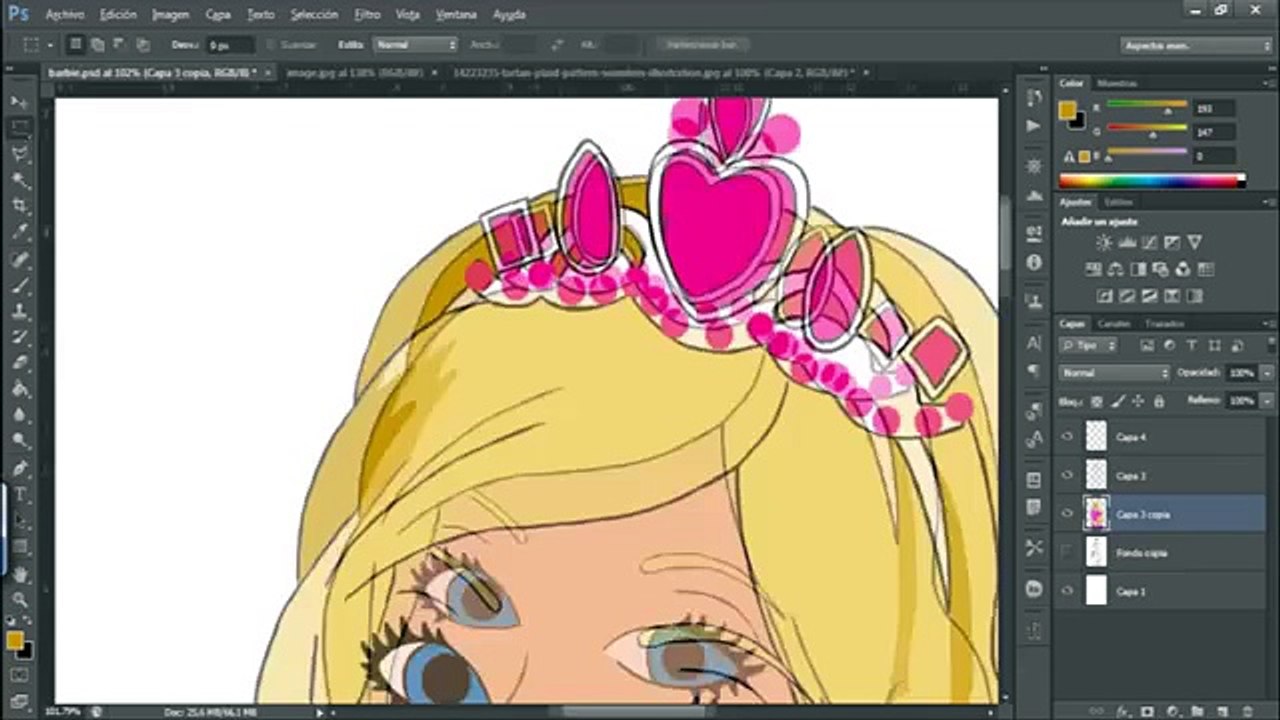Select the Clone Stamp tool
This screenshot has height=720, width=1280.
coord(19,312)
